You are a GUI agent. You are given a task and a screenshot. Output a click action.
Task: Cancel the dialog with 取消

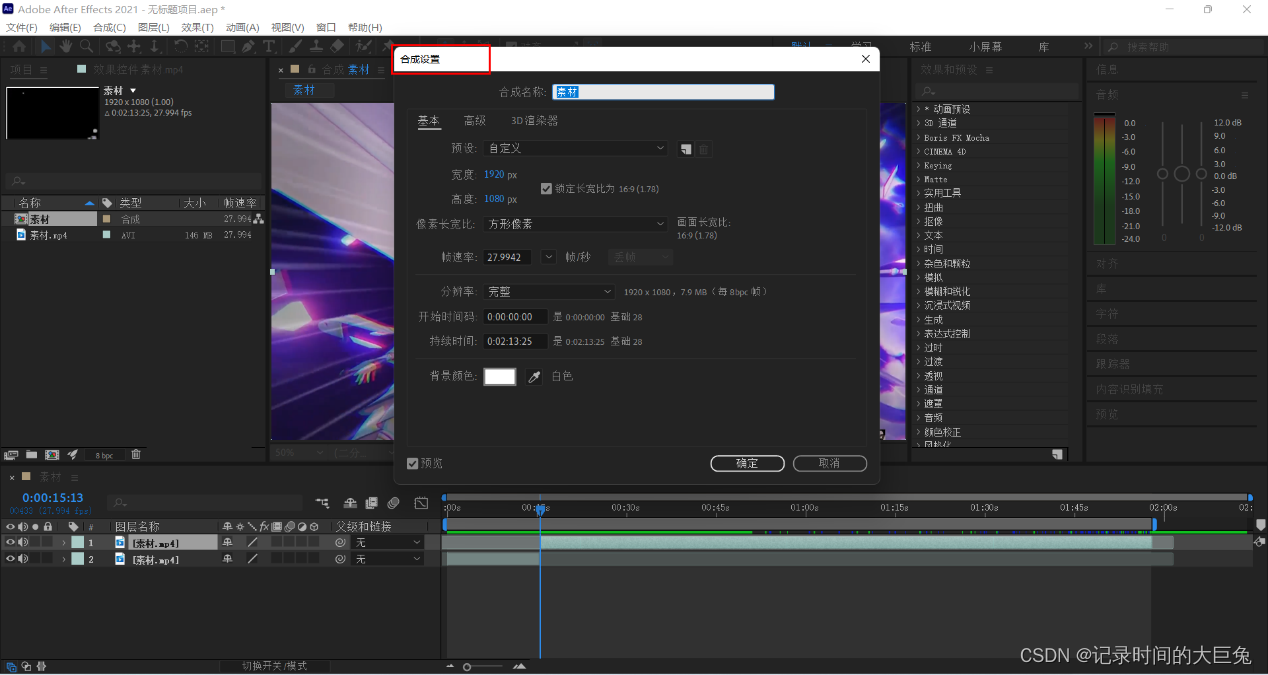(x=829, y=463)
